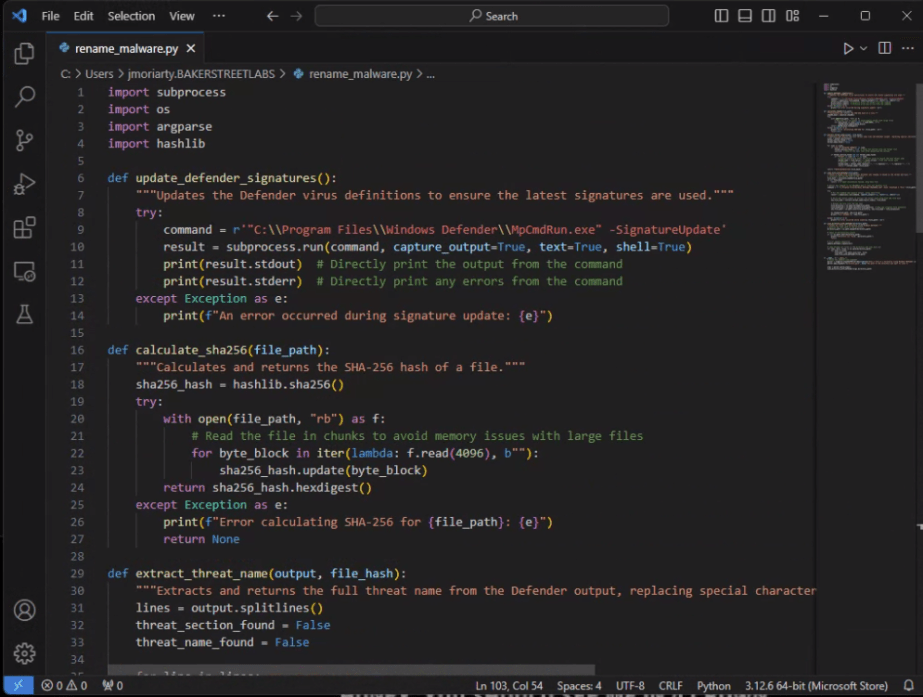This screenshot has height=697, width=923.
Task: Expand the breadcrumb ellipsis after rename_malware.py
Action: click(x=430, y=73)
